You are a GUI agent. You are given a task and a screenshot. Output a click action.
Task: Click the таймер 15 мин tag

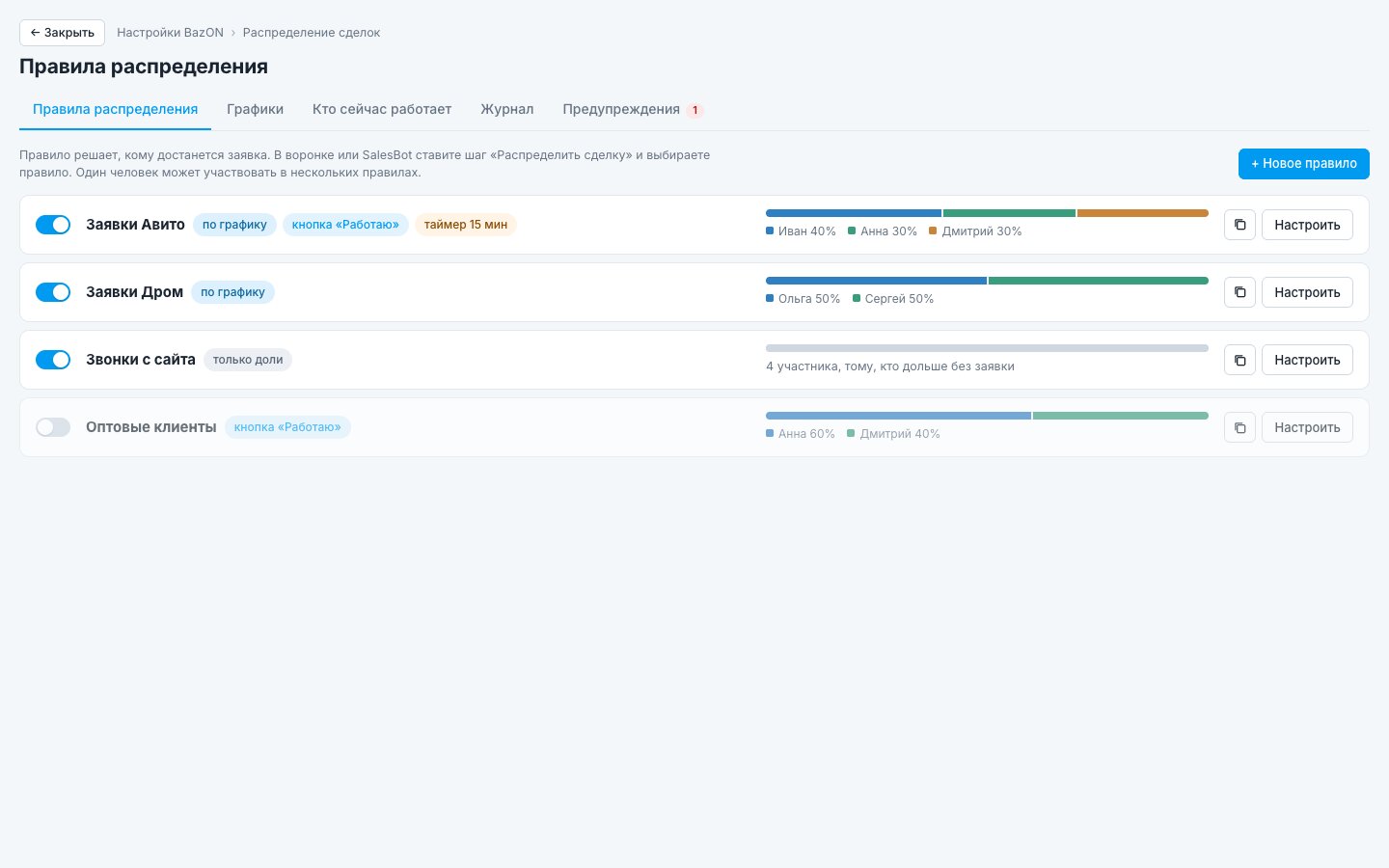(x=466, y=225)
